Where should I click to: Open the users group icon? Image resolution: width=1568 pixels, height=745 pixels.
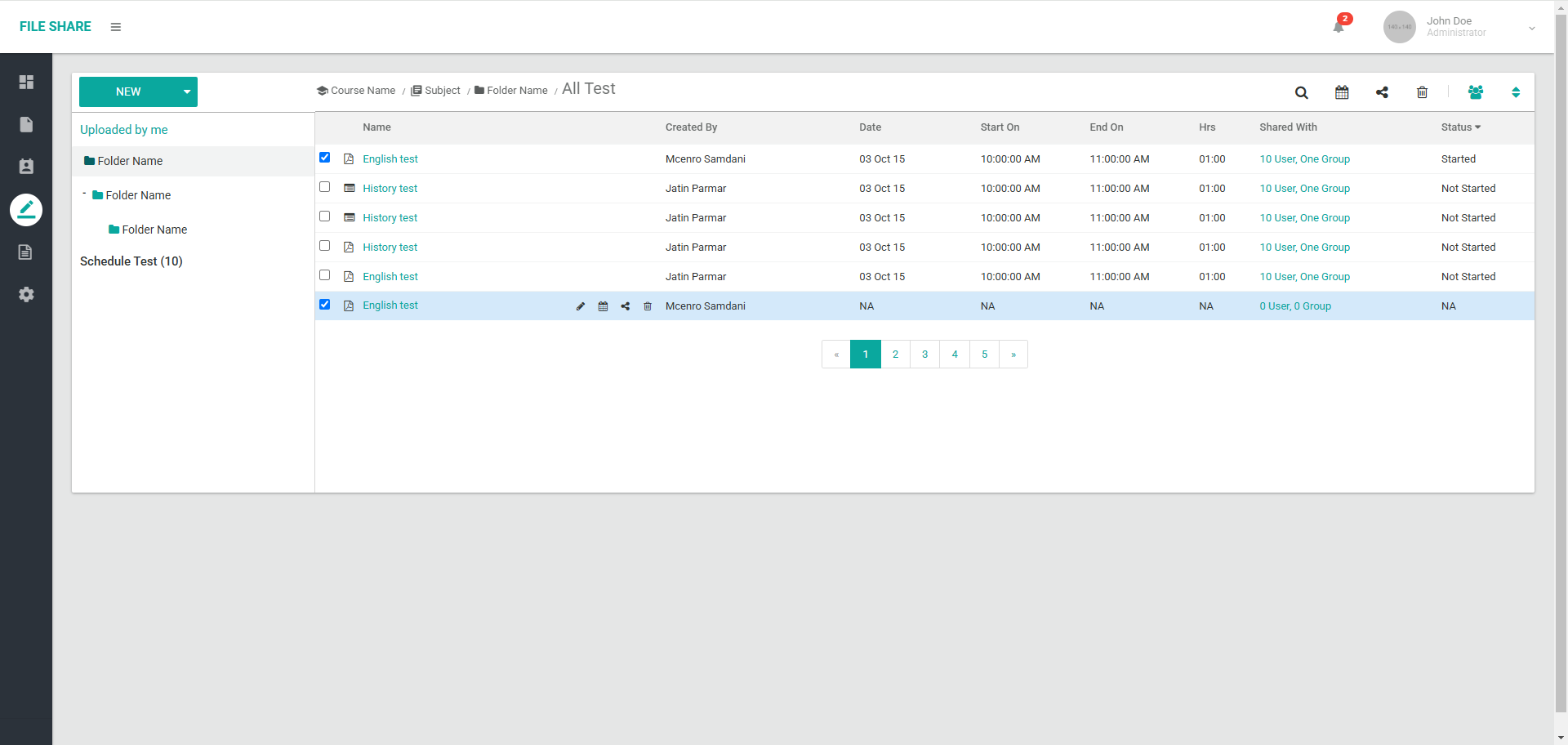(x=1475, y=92)
